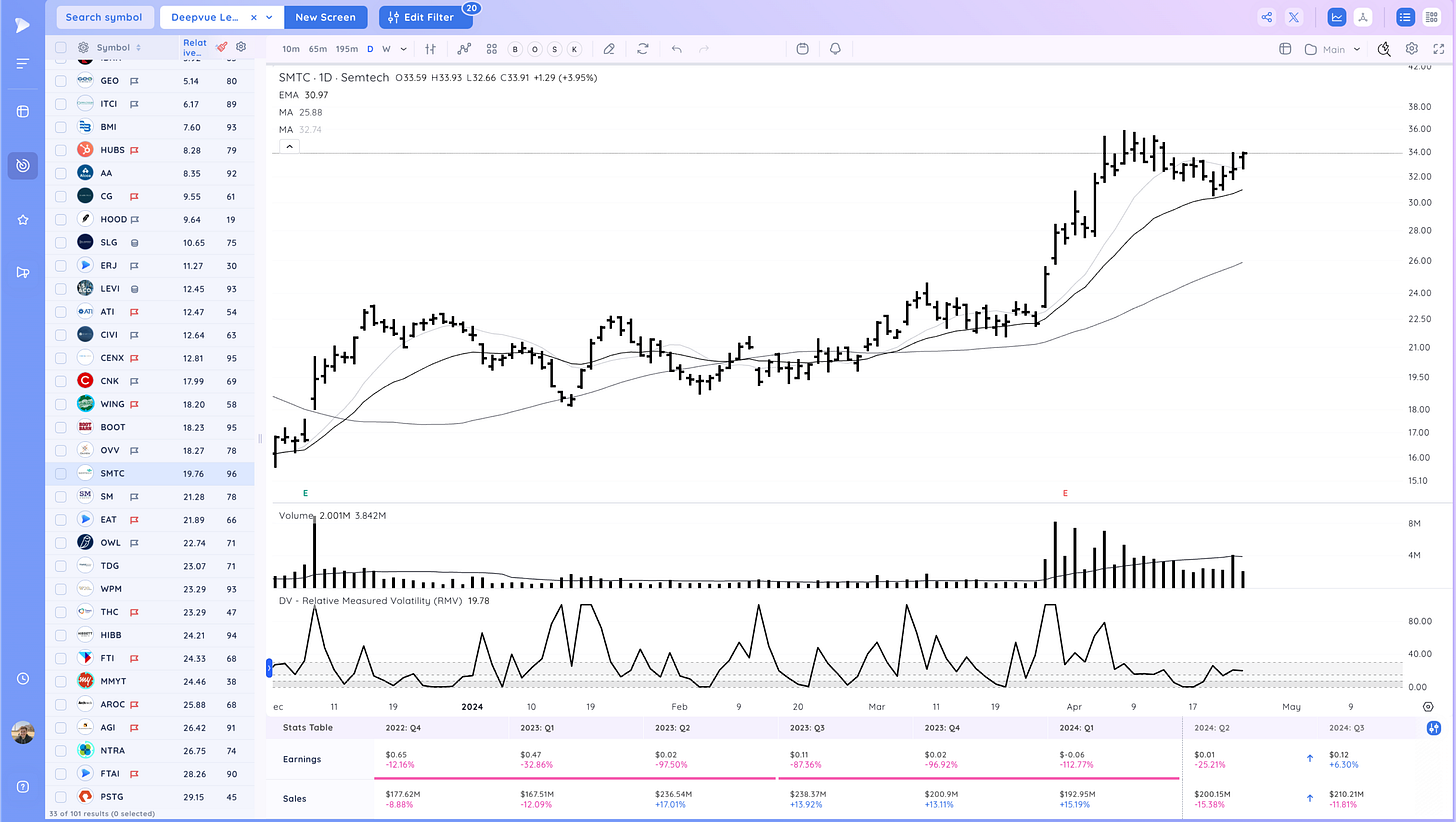The image size is (1456, 822).
Task: Open the sidebar menu lines icon
Action: pos(22,63)
